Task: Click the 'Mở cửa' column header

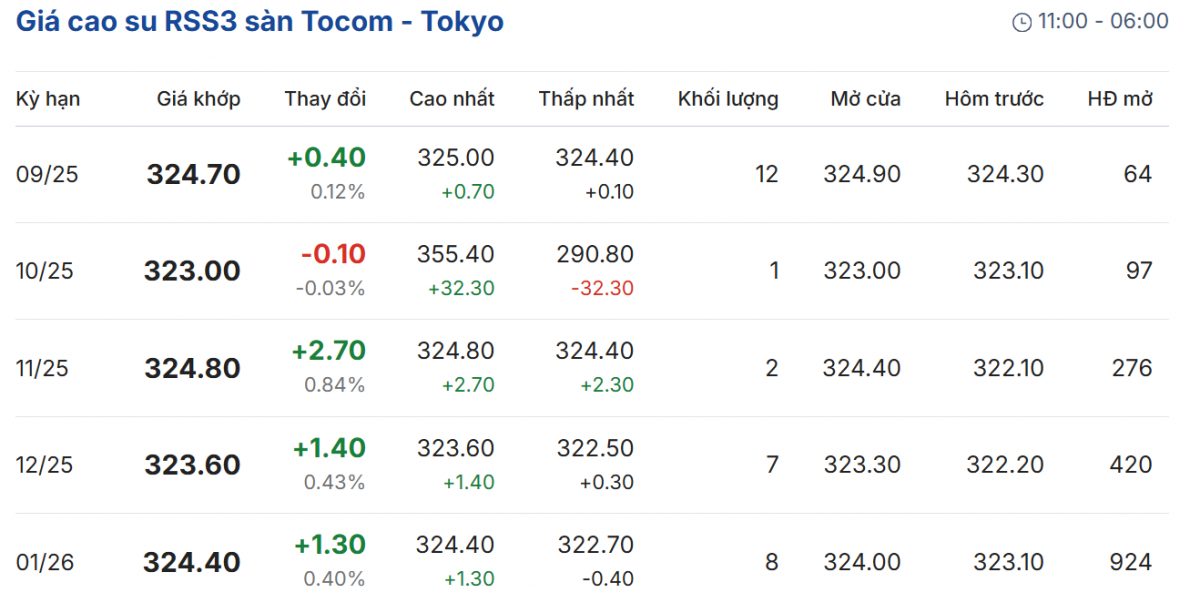Action: click(x=865, y=99)
